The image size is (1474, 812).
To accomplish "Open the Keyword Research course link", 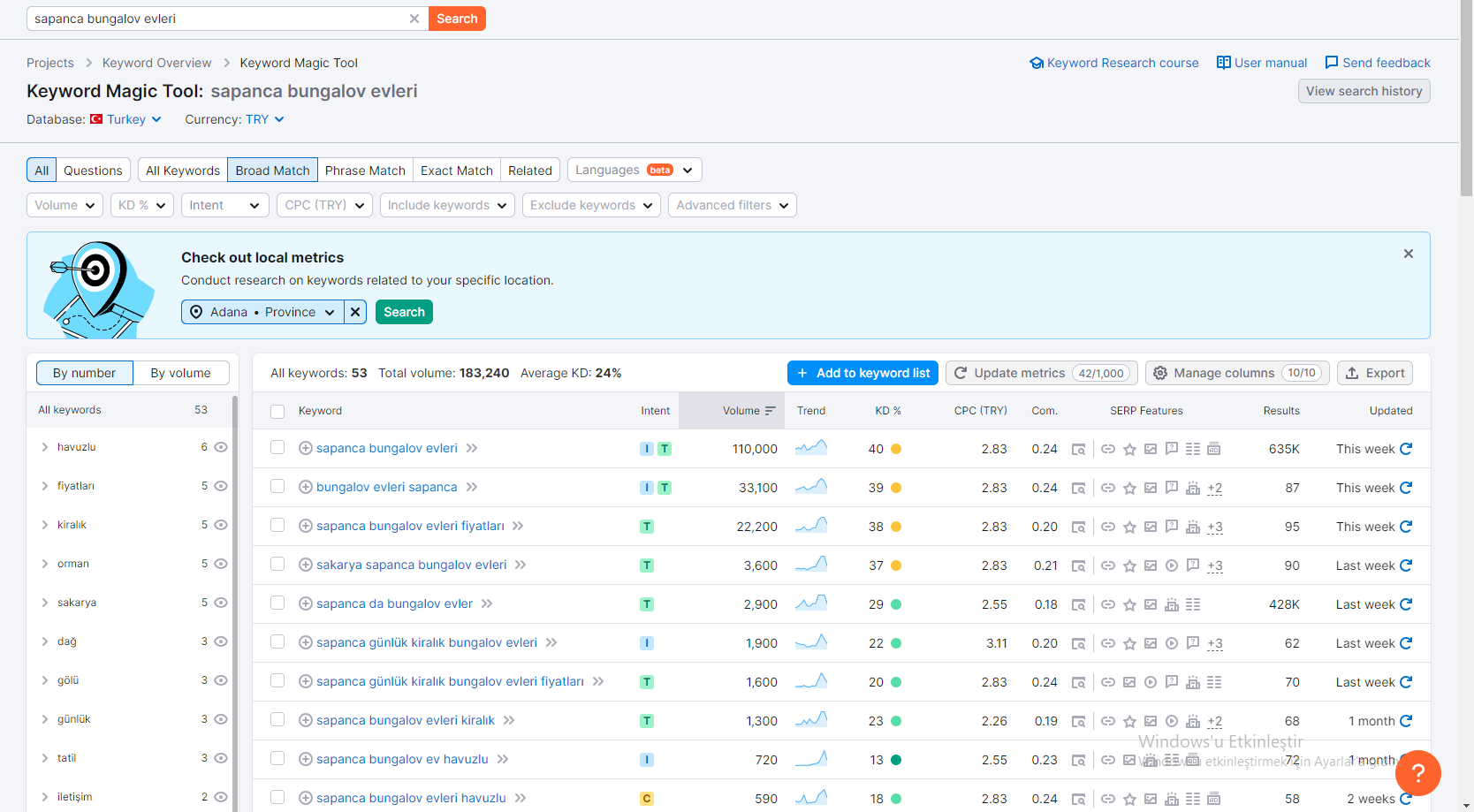I will tap(1114, 63).
